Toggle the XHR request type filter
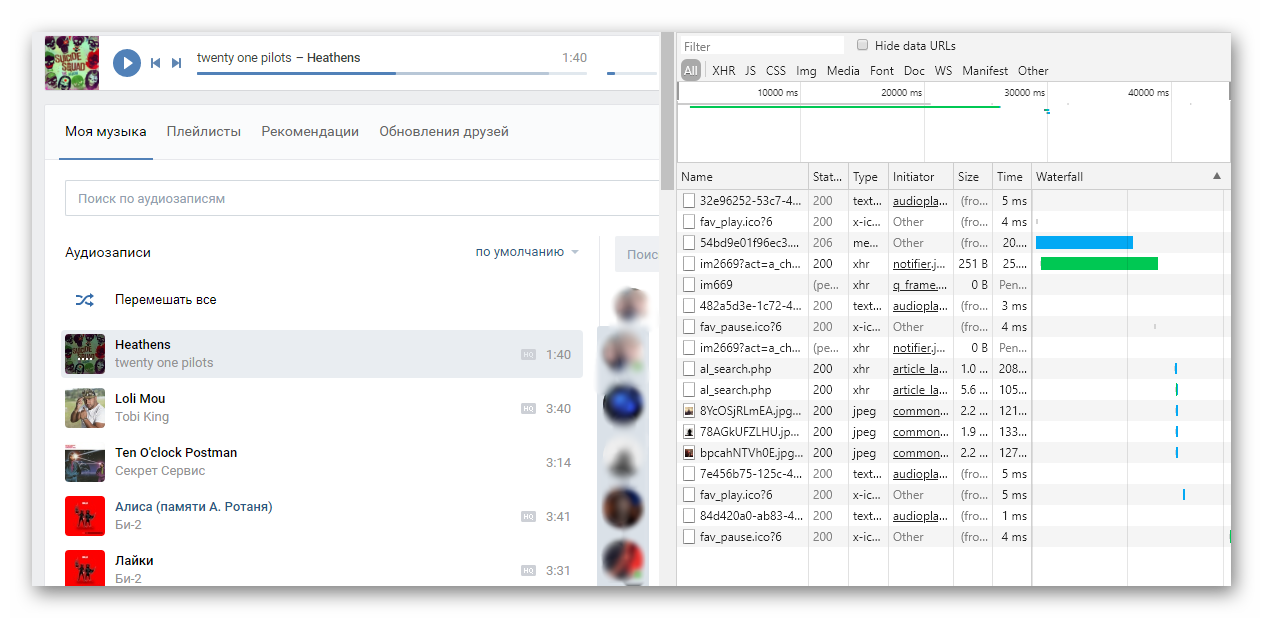The height and width of the screenshot is (618, 1263). coord(723,71)
